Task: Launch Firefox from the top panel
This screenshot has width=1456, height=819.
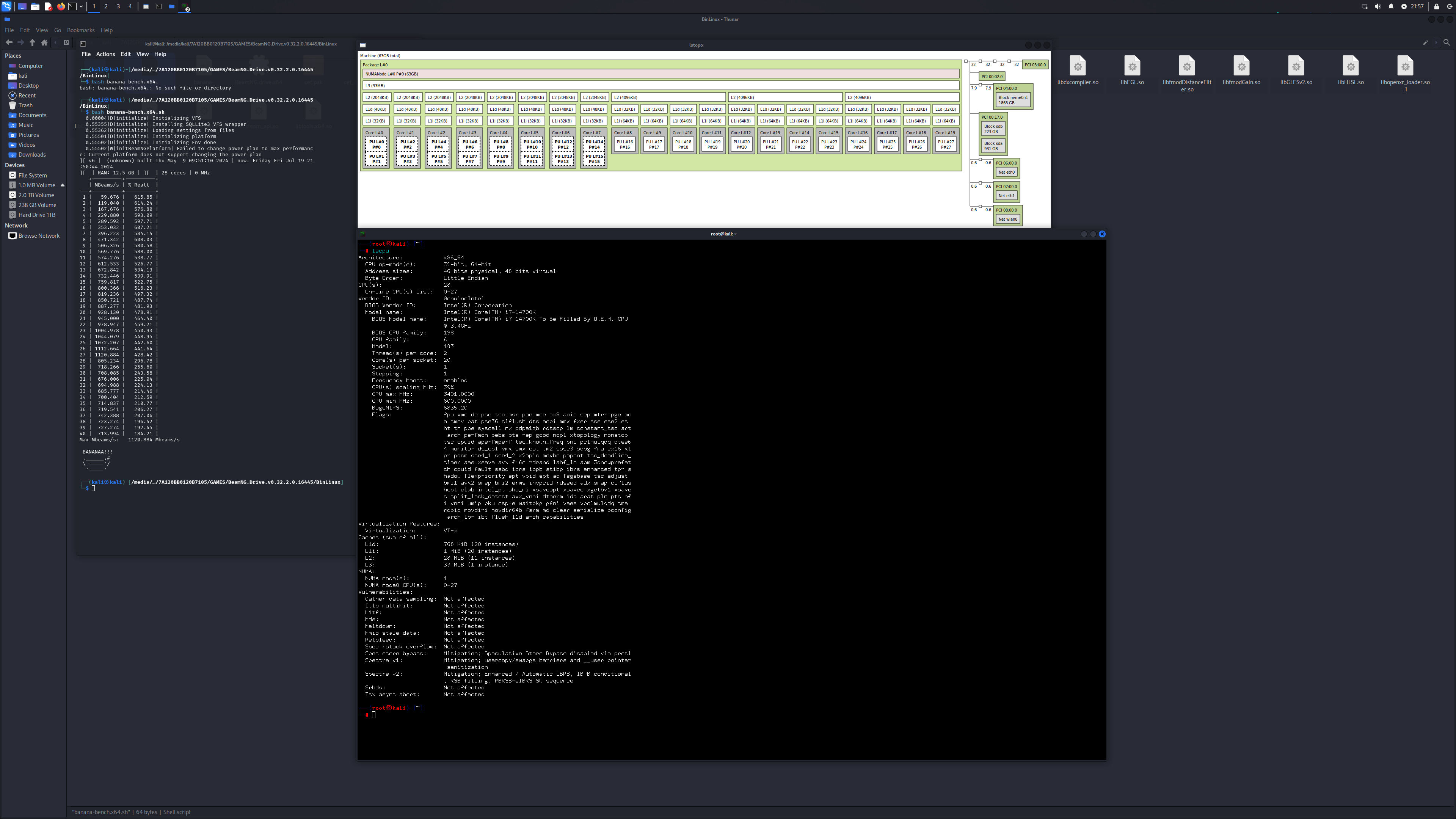Action: tap(61, 6)
